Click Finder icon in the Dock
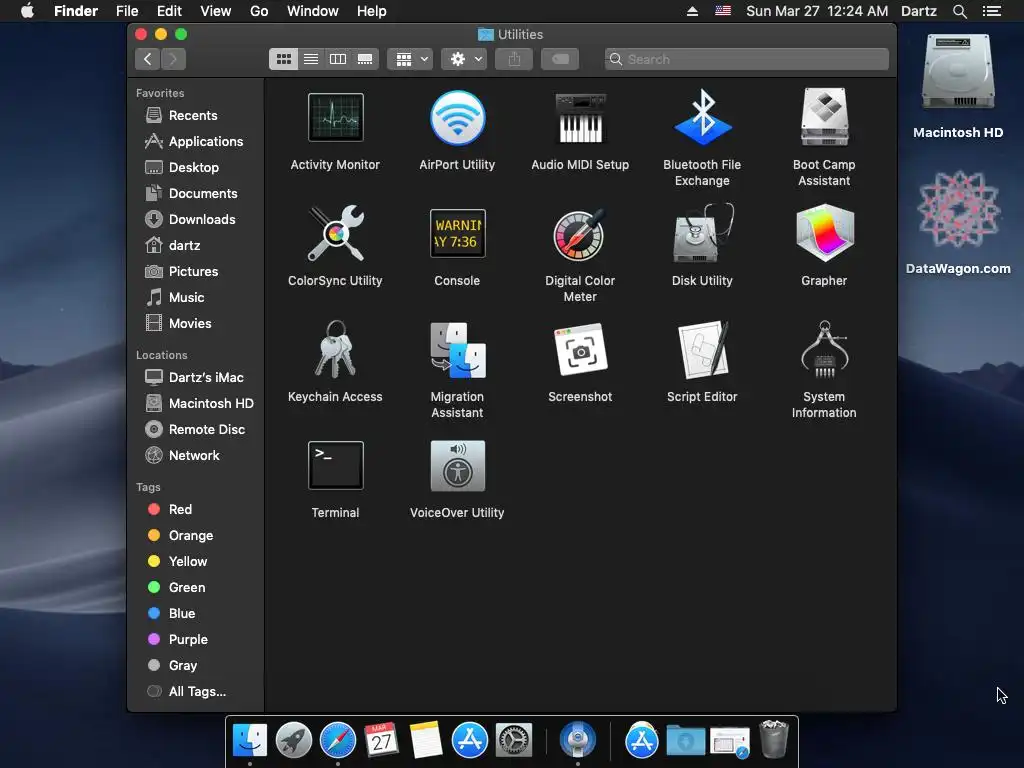1024x768 pixels. (x=249, y=740)
